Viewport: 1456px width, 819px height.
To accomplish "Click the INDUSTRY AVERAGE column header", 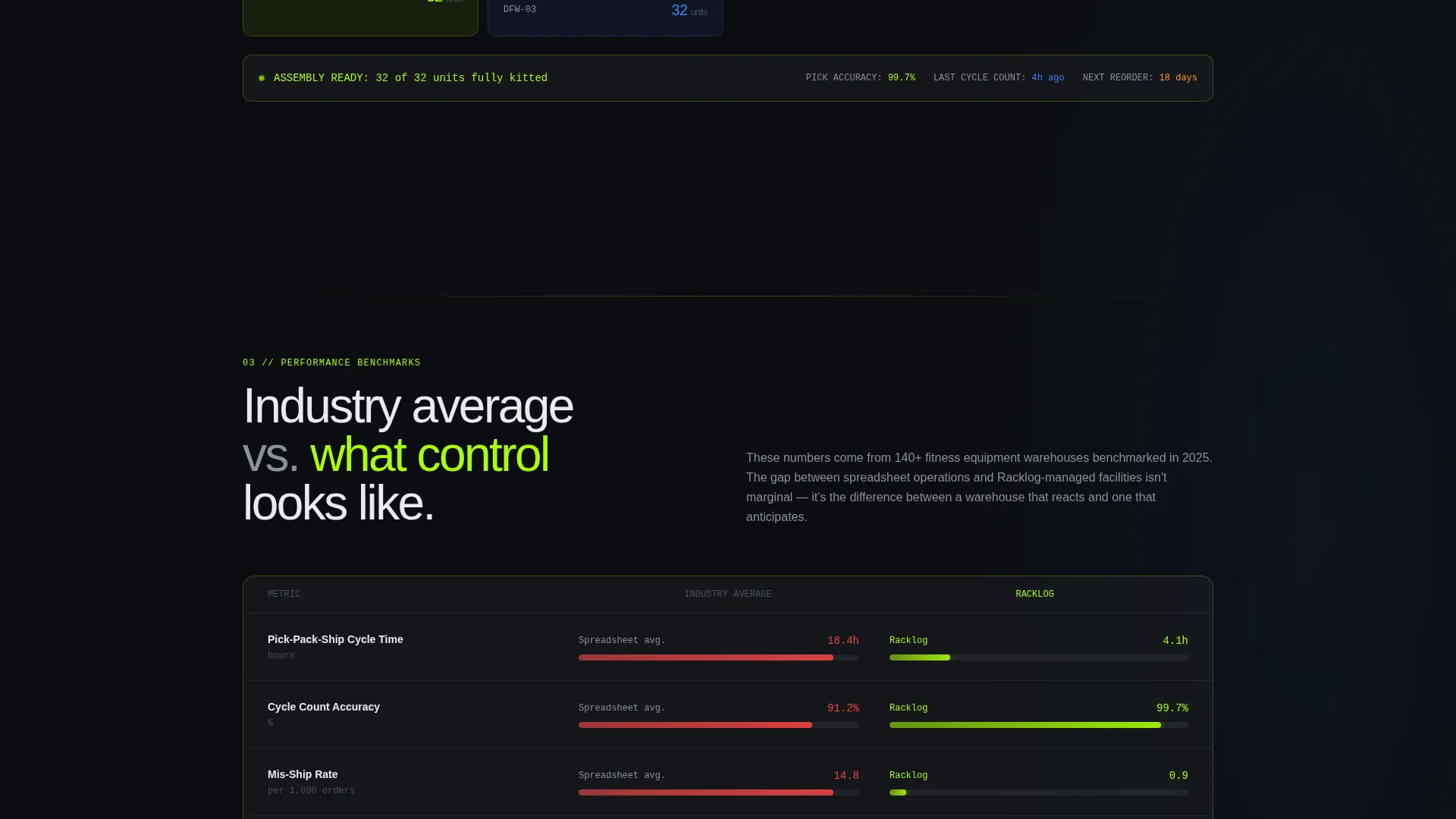I will [x=728, y=595].
